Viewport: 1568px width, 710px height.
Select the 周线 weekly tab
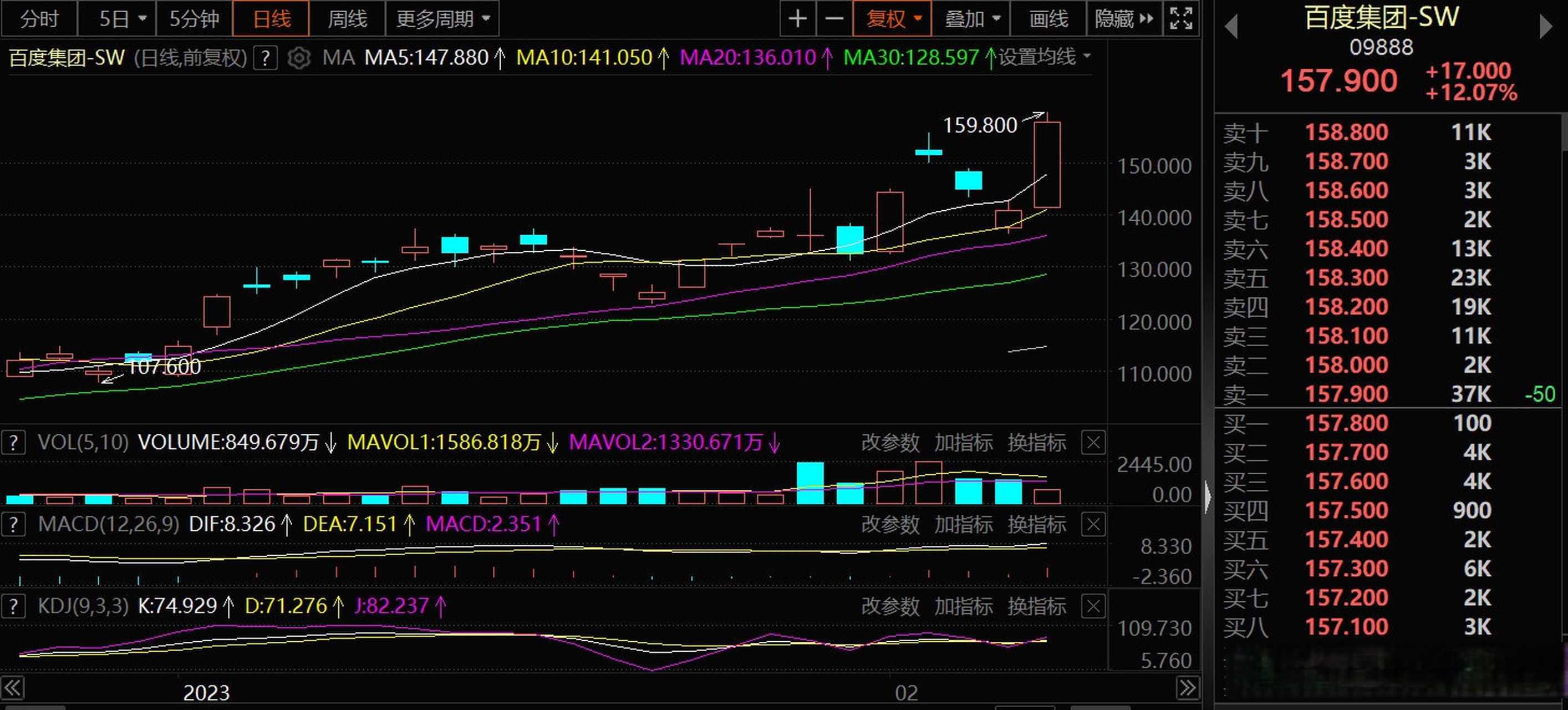pyautogui.click(x=348, y=19)
